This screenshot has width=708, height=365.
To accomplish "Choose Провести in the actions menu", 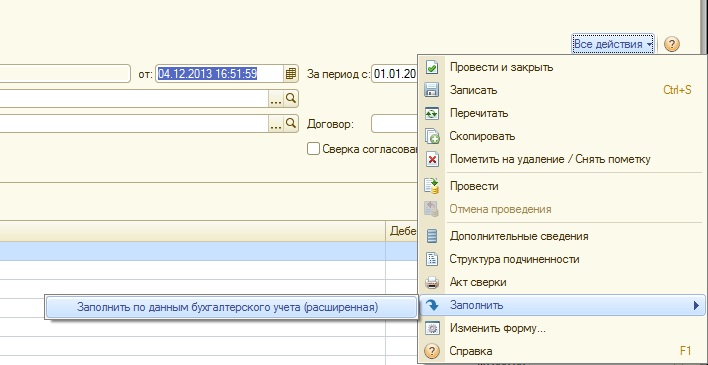I will tap(562, 186).
